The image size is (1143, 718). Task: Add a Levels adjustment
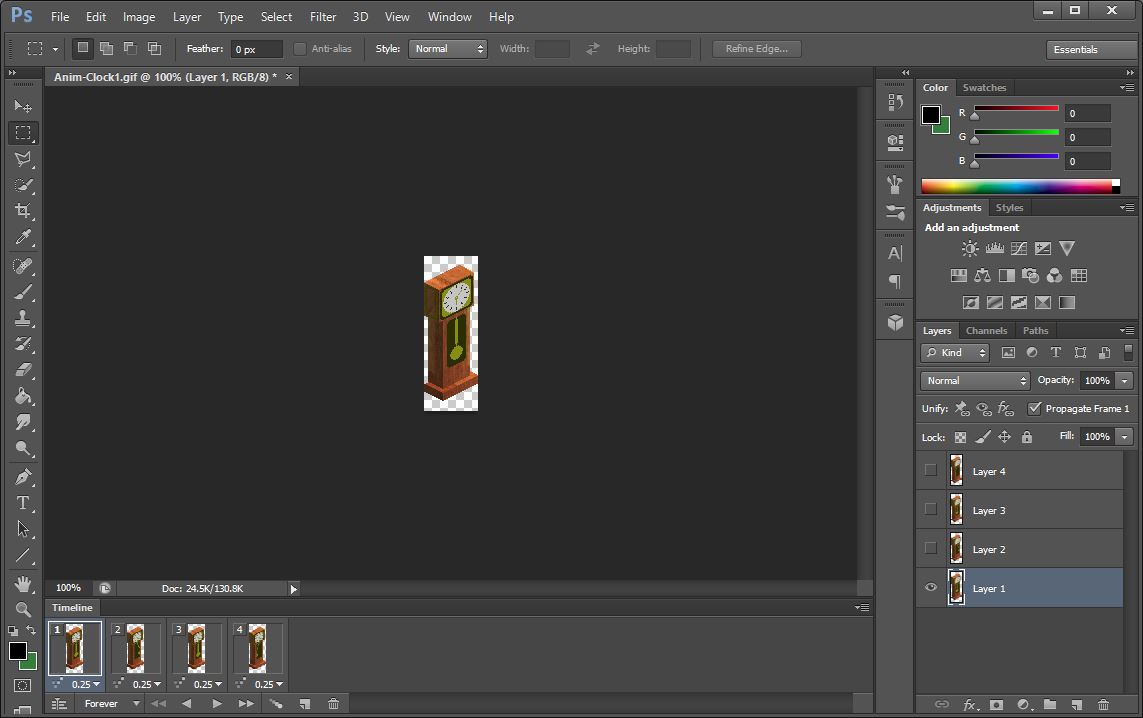point(994,249)
